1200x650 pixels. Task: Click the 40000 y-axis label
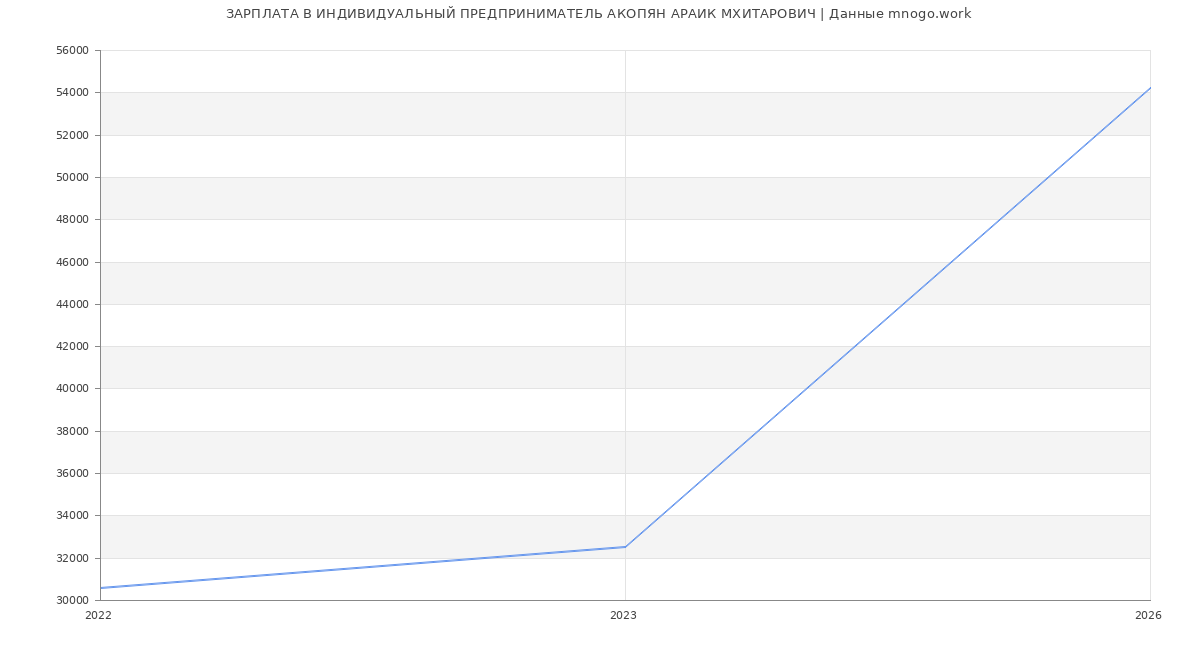tap(74, 389)
